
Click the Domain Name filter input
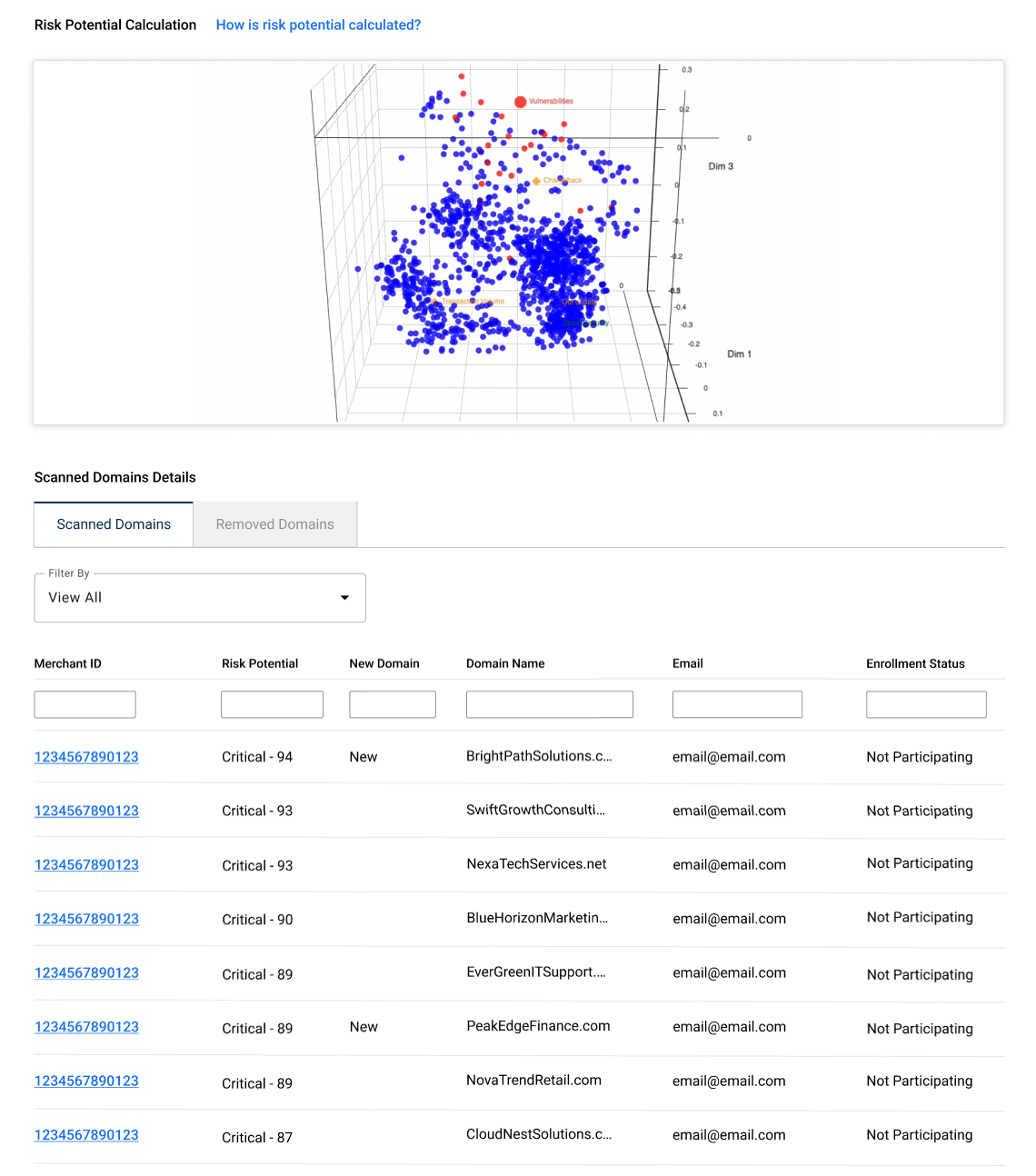[x=550, y=704]
